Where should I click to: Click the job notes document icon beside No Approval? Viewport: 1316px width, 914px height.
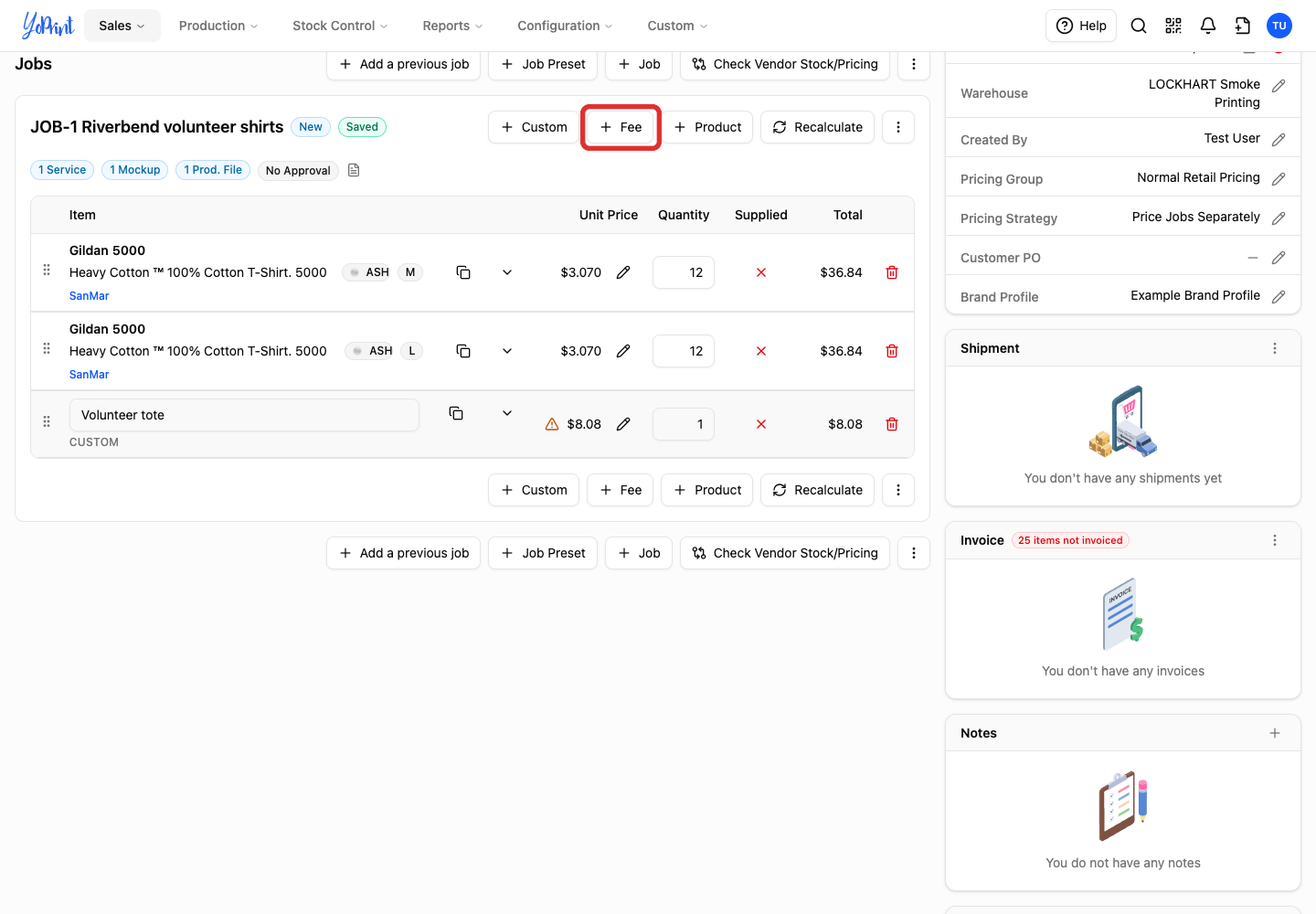click(x=354, y=170)
